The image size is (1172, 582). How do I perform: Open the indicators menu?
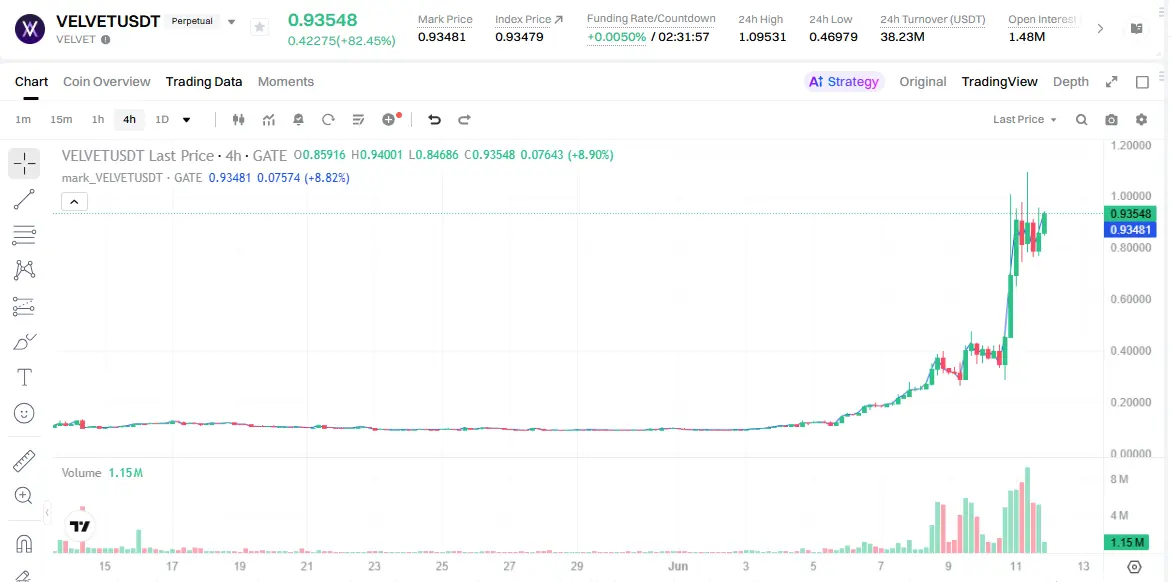pyautogui.click(x=268, y=120)
